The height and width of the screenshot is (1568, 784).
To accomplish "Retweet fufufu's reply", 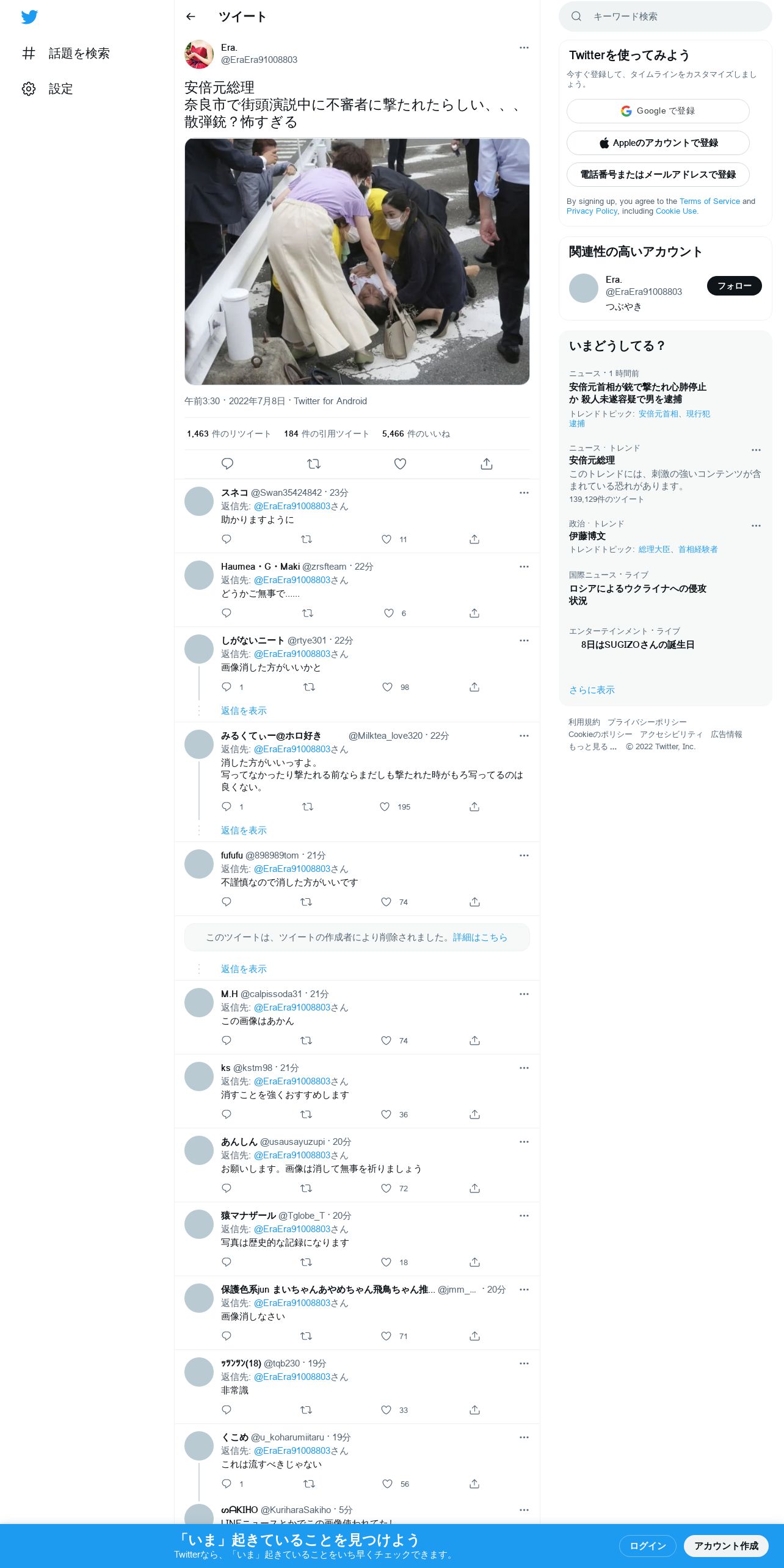I will [x=307, y=902].
